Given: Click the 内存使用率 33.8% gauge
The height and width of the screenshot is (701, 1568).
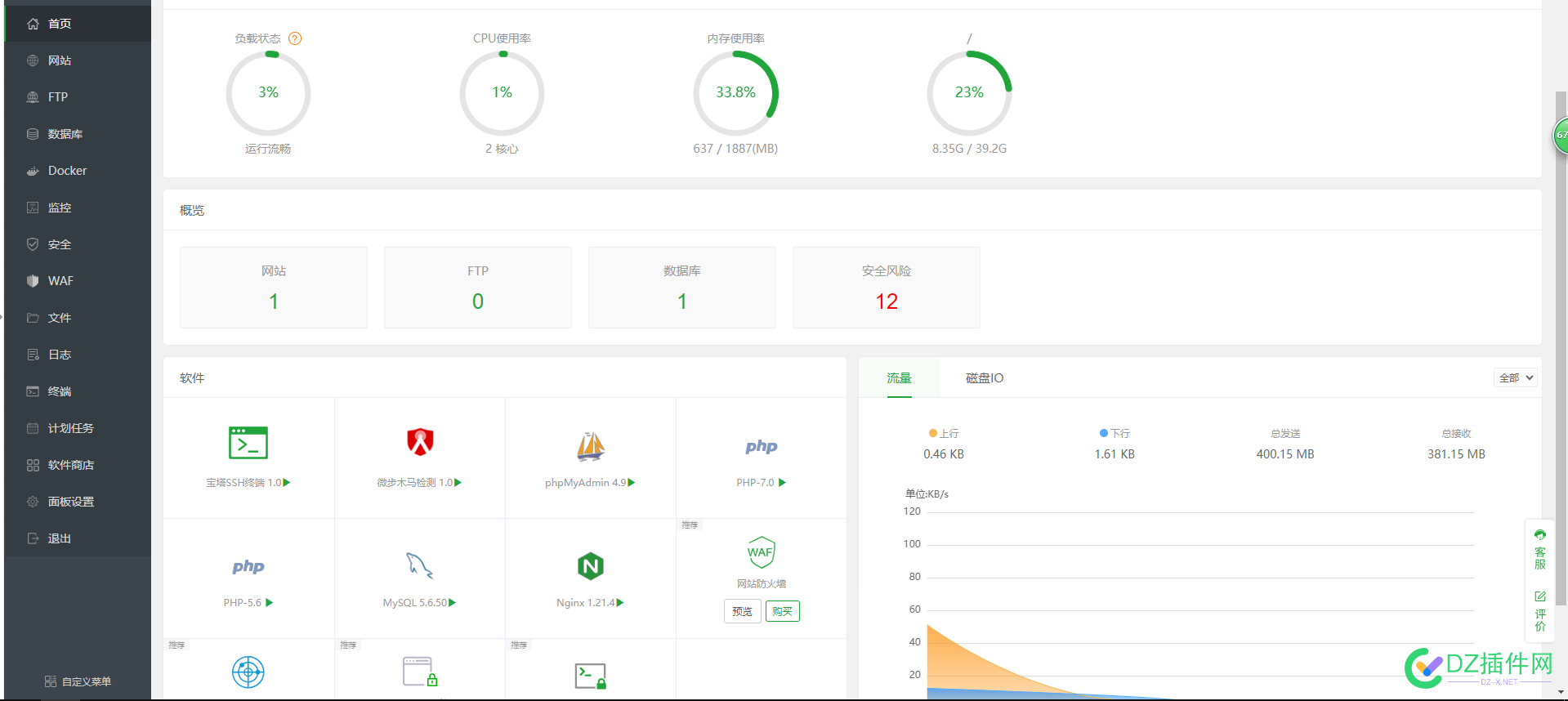Looking at the screenshot, I should coord(735,92).
